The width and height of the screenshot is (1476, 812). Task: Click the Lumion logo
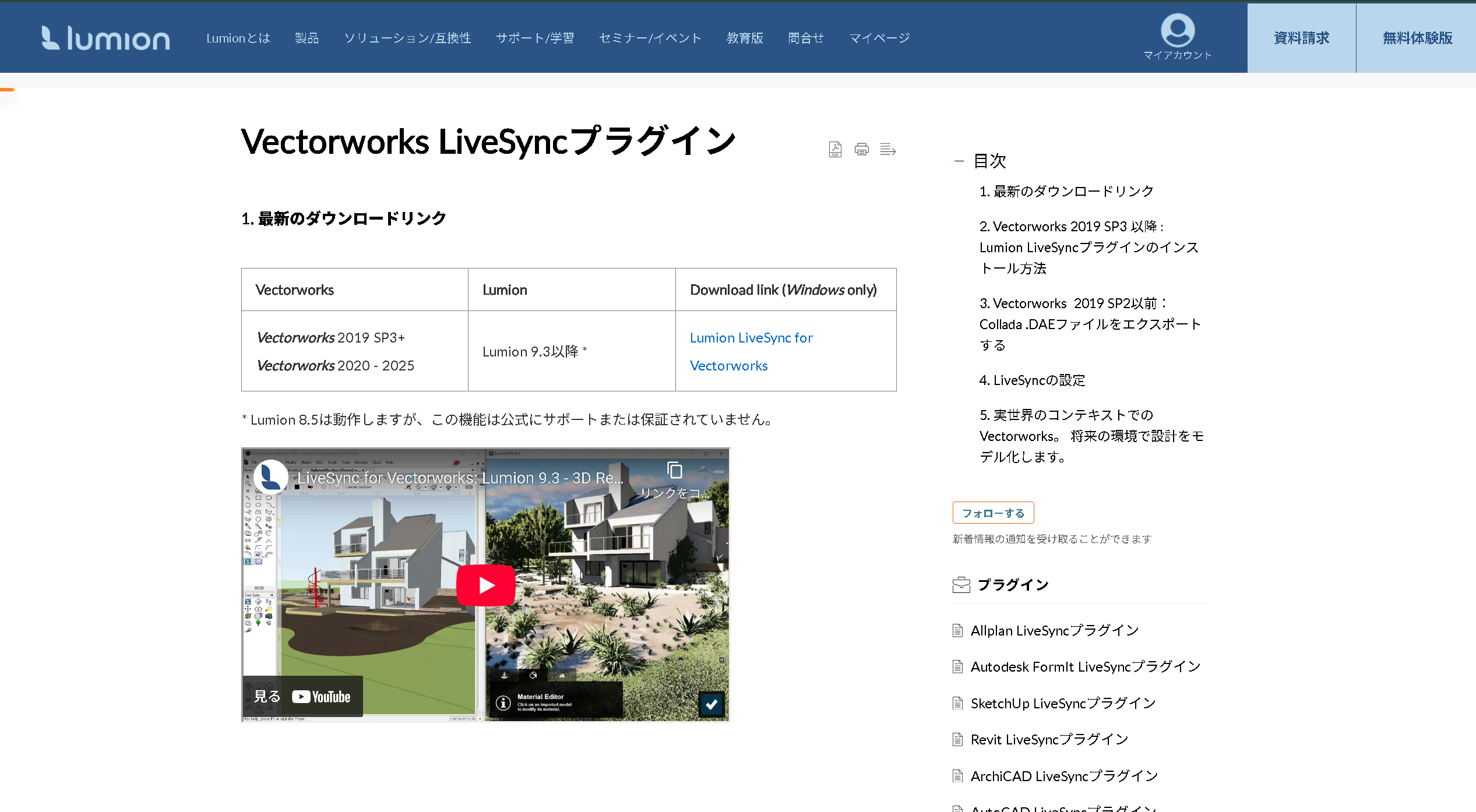point(106,38)
